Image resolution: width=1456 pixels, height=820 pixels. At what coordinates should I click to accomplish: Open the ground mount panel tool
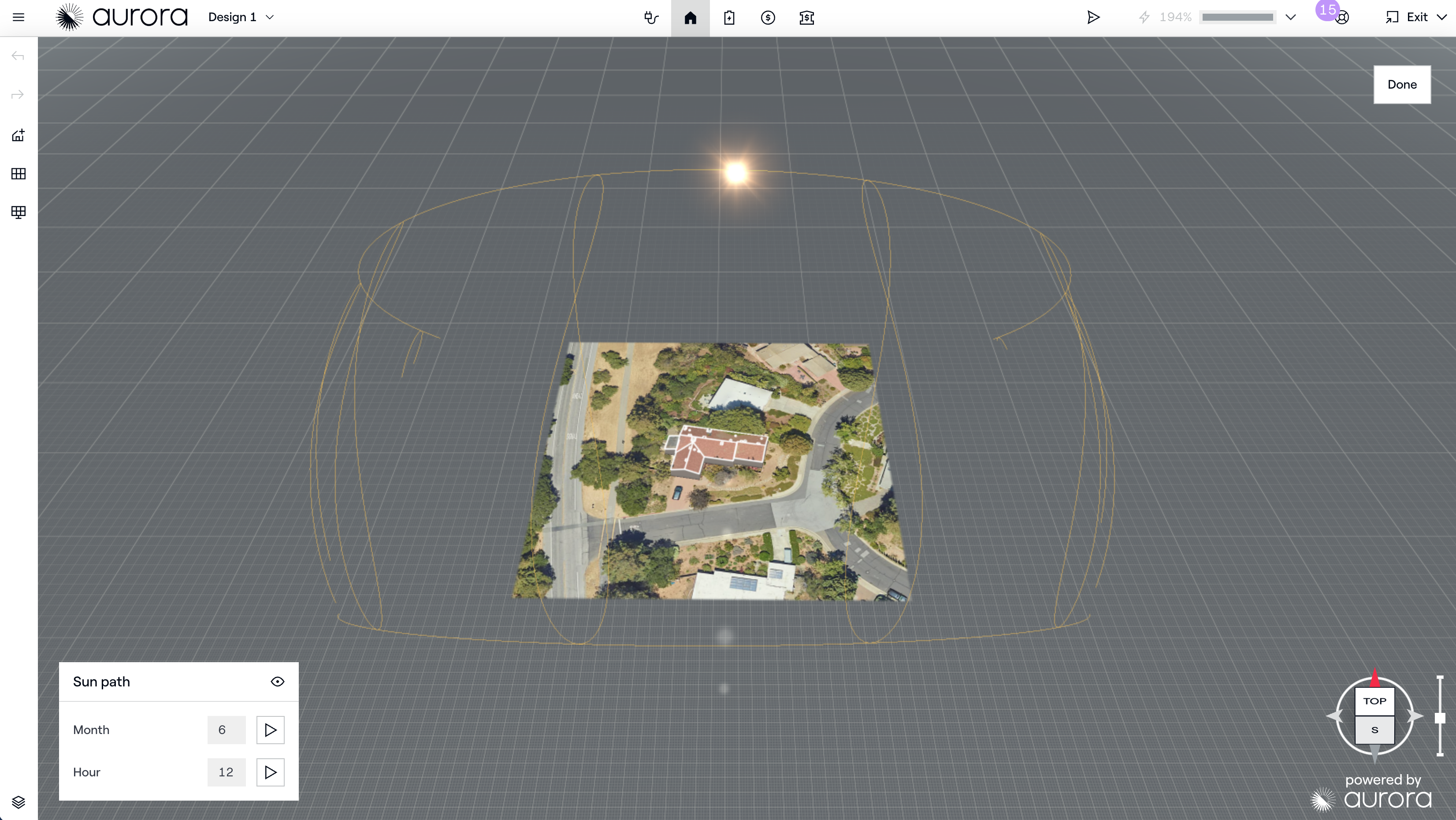(x=18, y=212)
